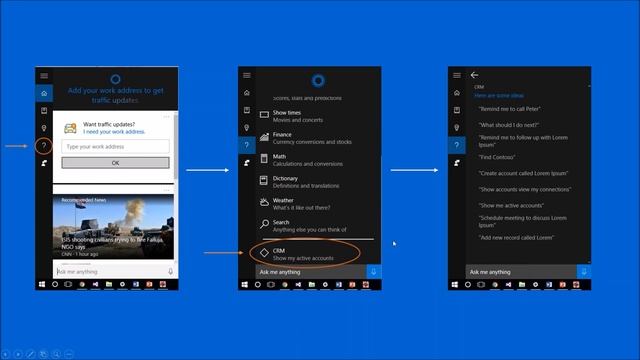
Task: Click selected Help icon in middle panel
Action: (247, 145)
